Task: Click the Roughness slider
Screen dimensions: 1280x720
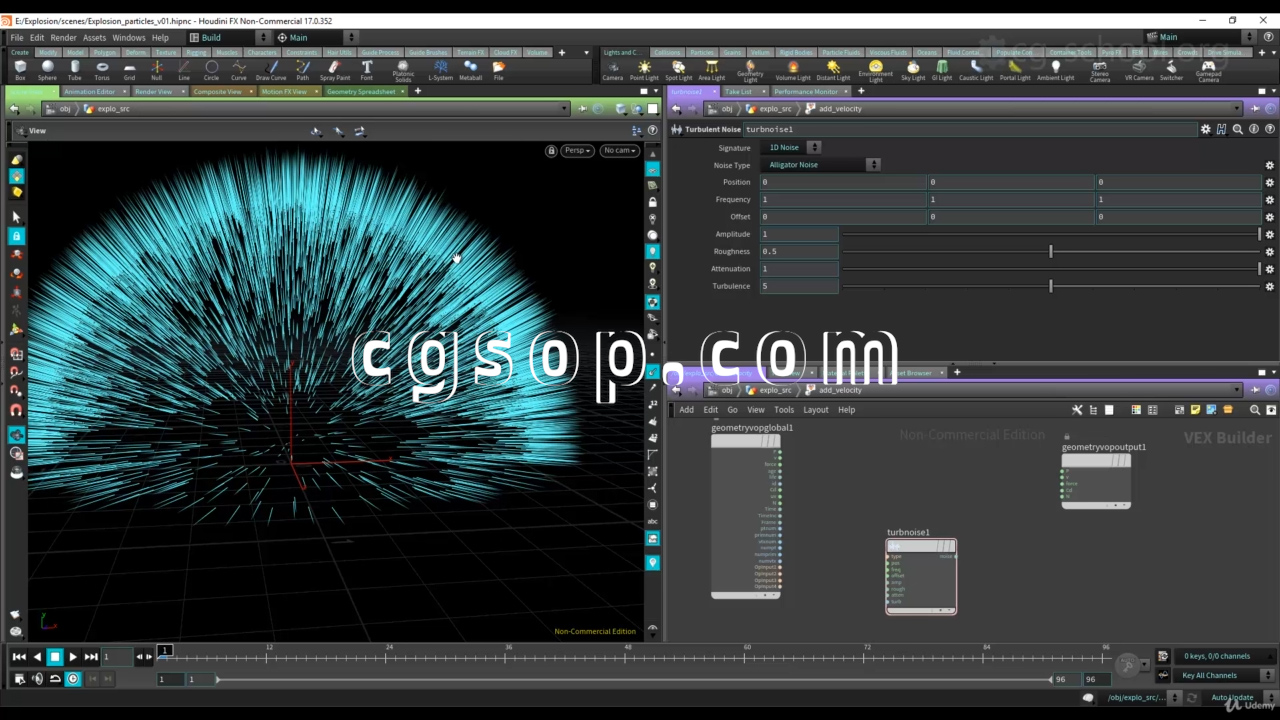Action: pyautogui.click(x=1050, y=252)
